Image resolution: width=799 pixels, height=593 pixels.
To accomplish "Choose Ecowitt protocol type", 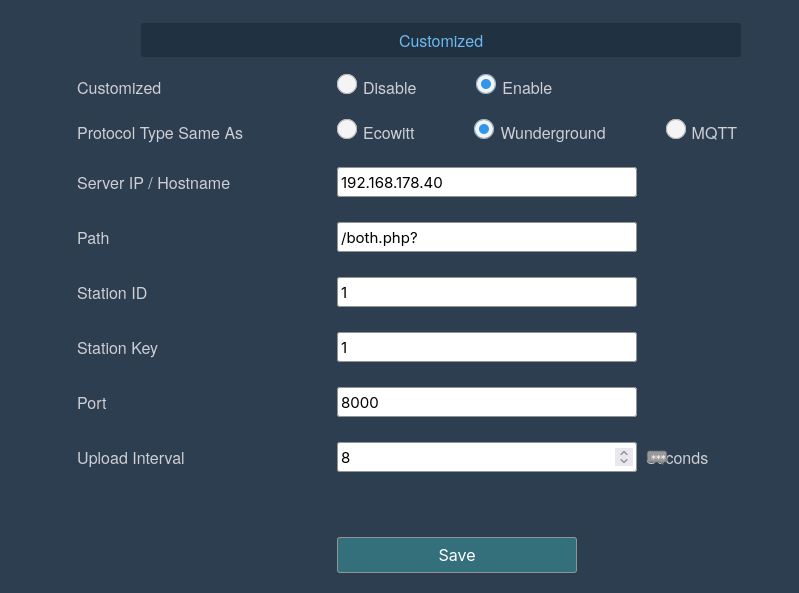I will (347, 129).
